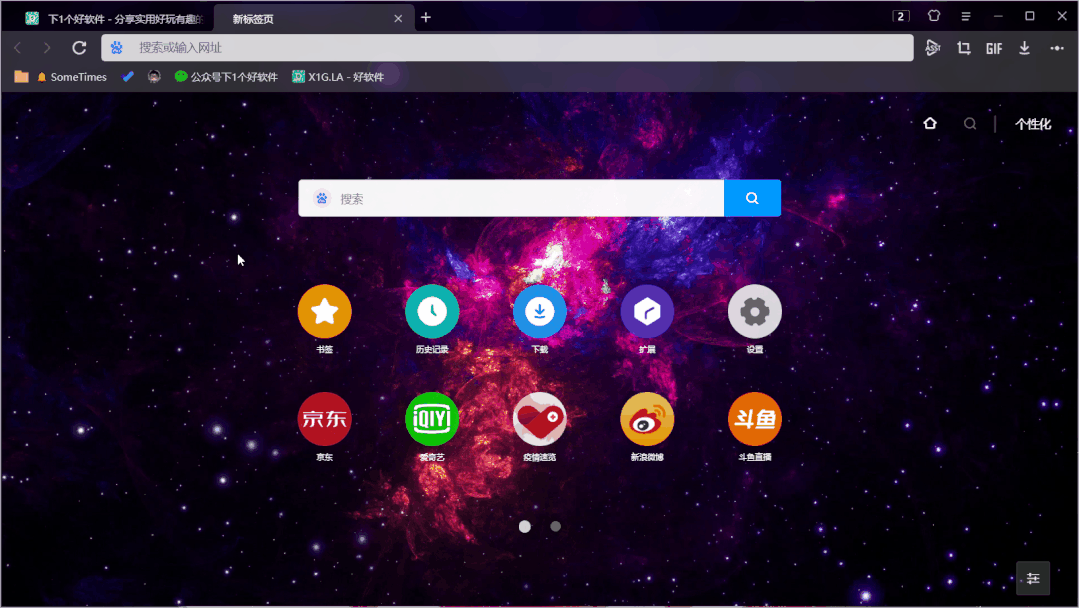Viewport: 1079px width, 608px height.
Task: Click the blue search magnifier button
Action: point(752,198)
